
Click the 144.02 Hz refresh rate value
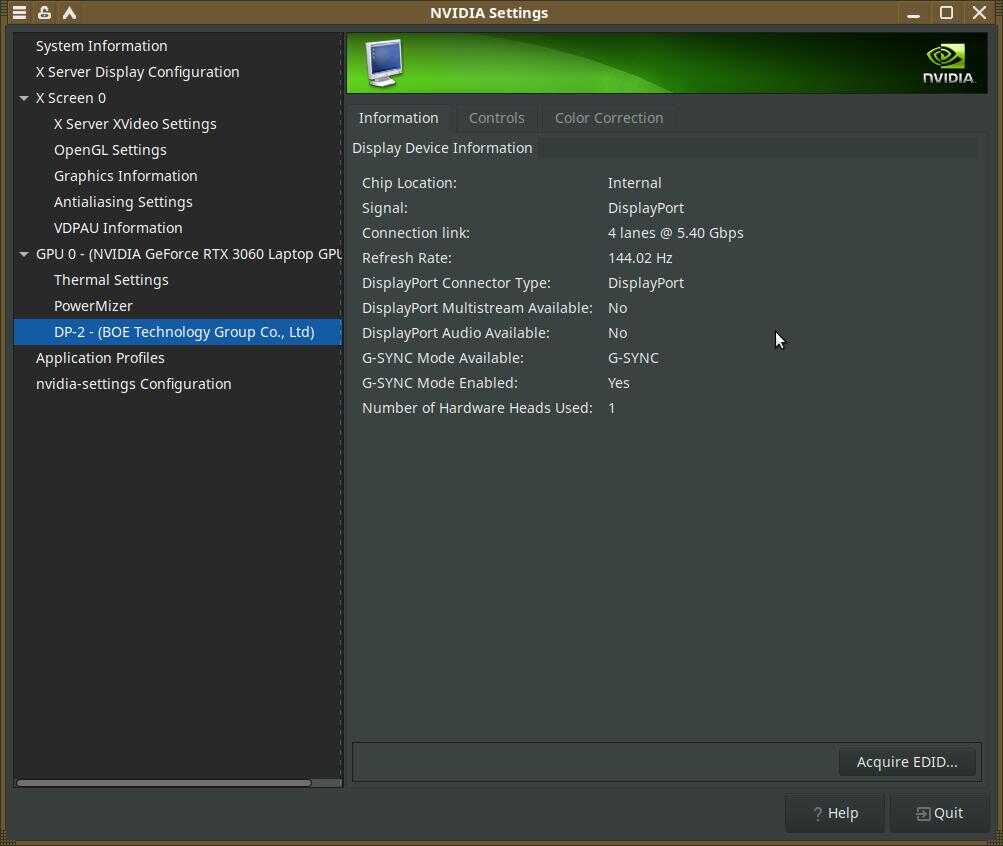click(x=640, y=258)
